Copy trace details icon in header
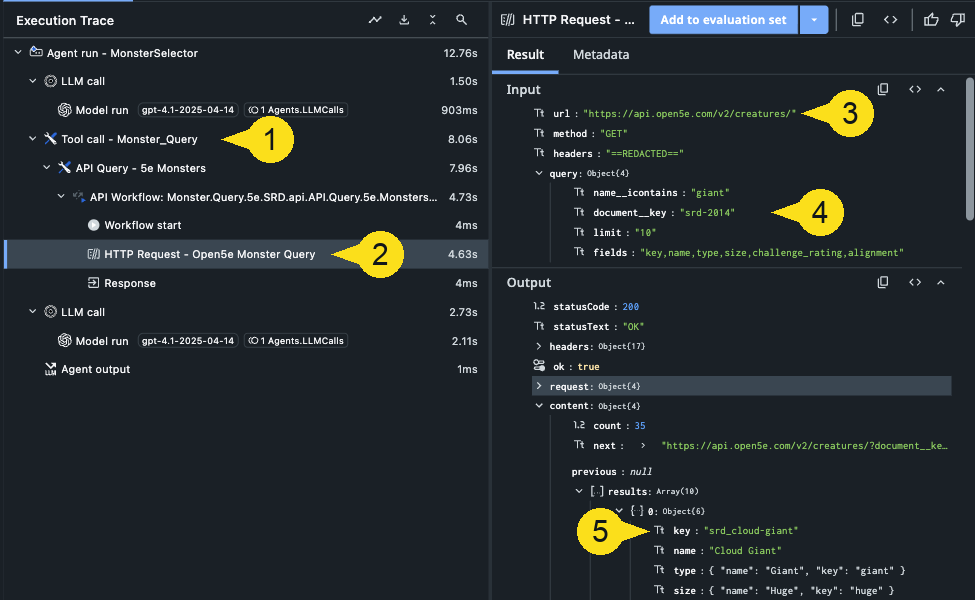975x600 pixels. point(857,20)
